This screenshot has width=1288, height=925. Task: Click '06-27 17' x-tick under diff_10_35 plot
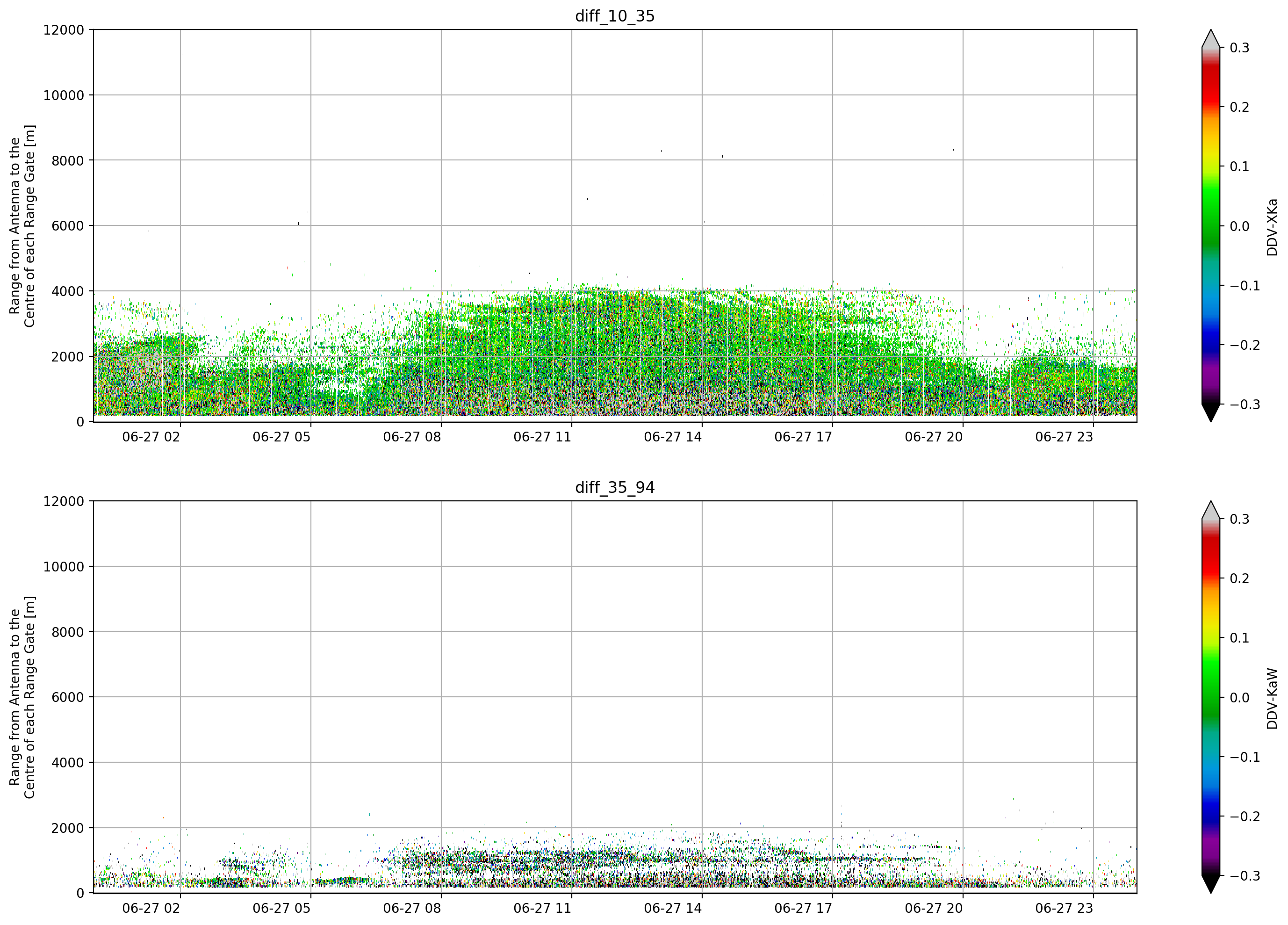(803, 437)
